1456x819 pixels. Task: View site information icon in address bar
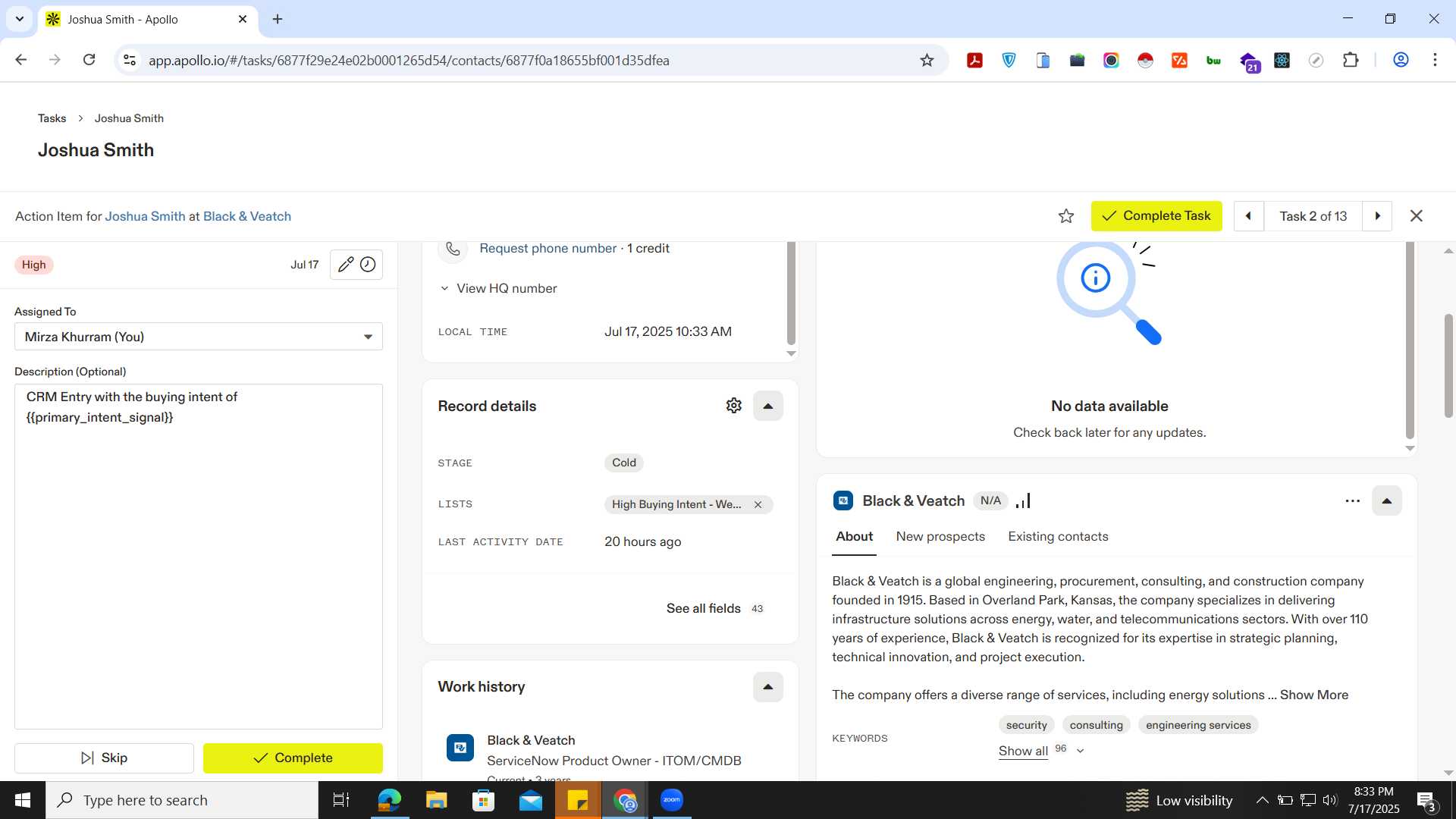(x=130, y=60)
